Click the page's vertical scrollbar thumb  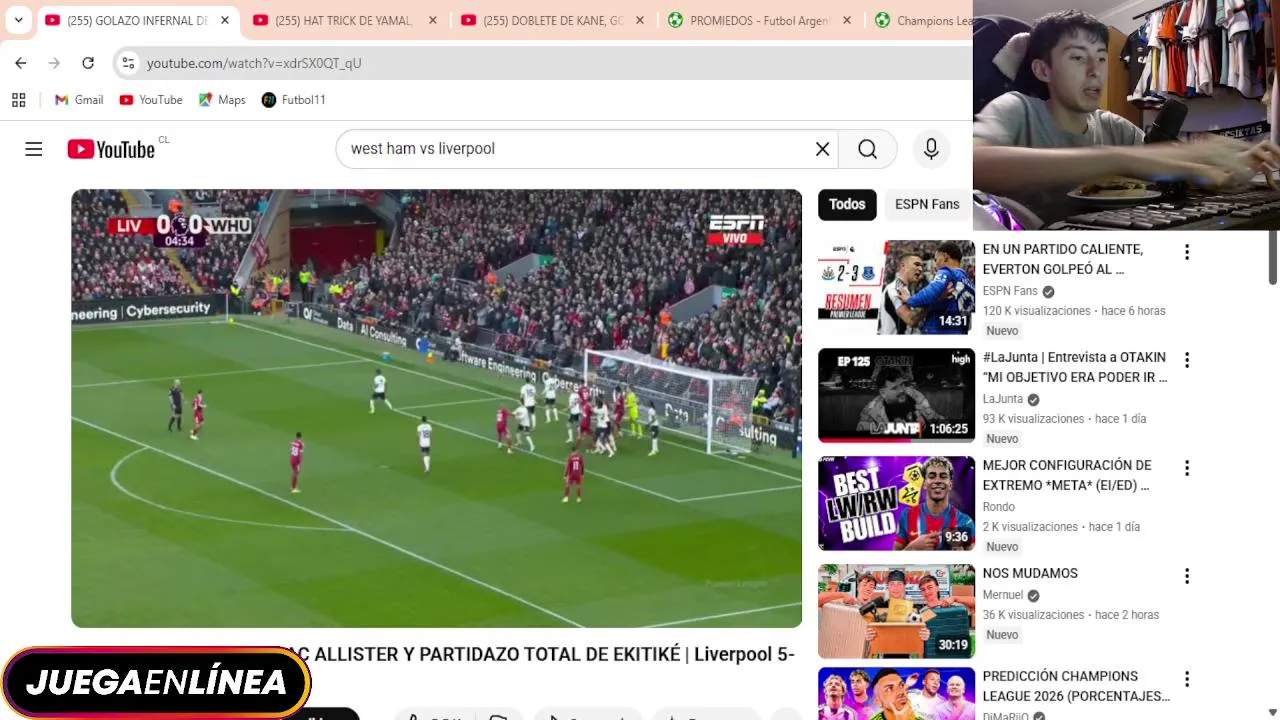coord(1273,258)
